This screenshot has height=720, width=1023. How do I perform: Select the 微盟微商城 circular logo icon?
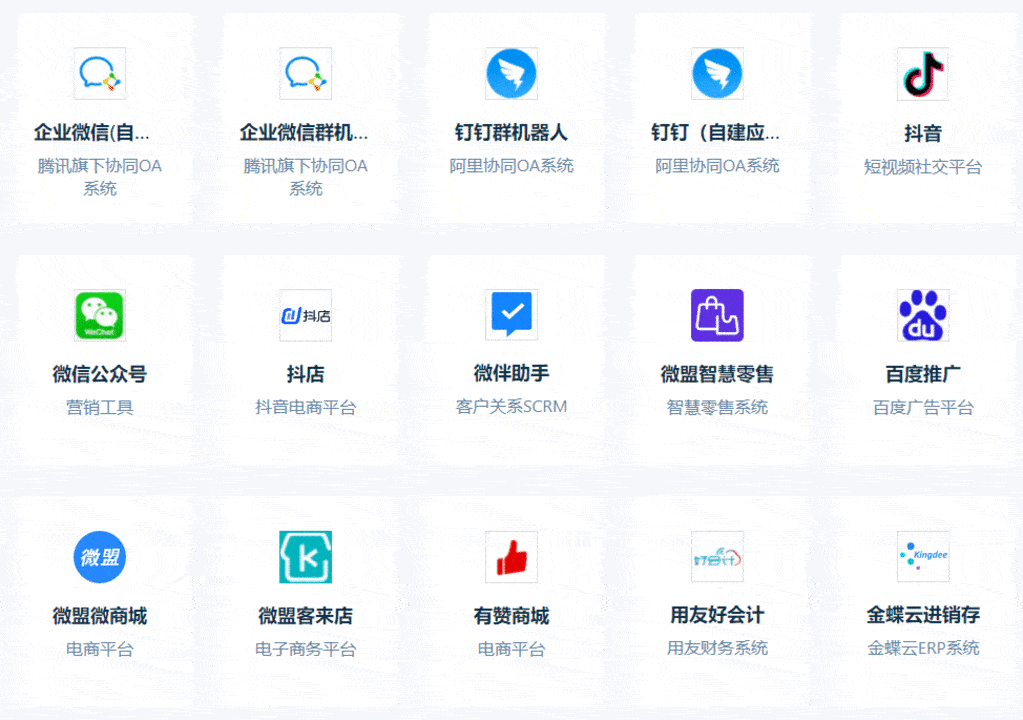[99, 557]
